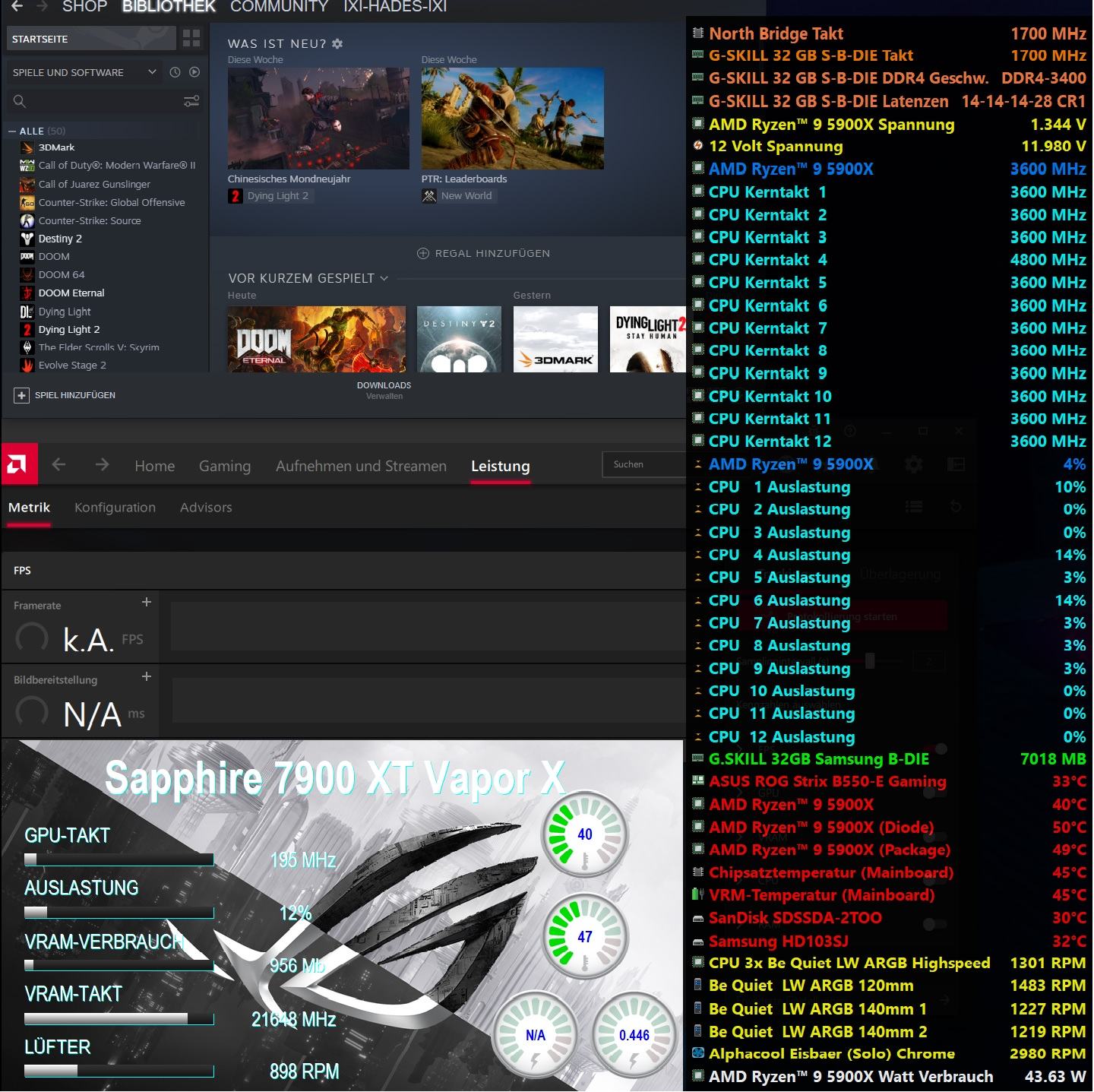Image resolution: width=1094 pixels, height=1092 pixels.
Task: Open Downloads Verwalten in Steam
Action: click(384, 390)
